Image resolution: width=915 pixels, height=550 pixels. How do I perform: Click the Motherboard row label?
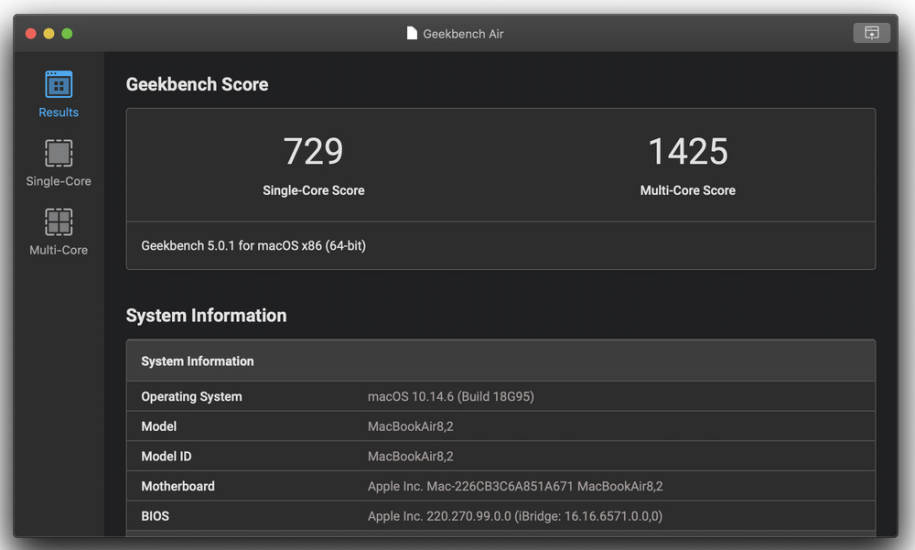click(x=178, y=486)
